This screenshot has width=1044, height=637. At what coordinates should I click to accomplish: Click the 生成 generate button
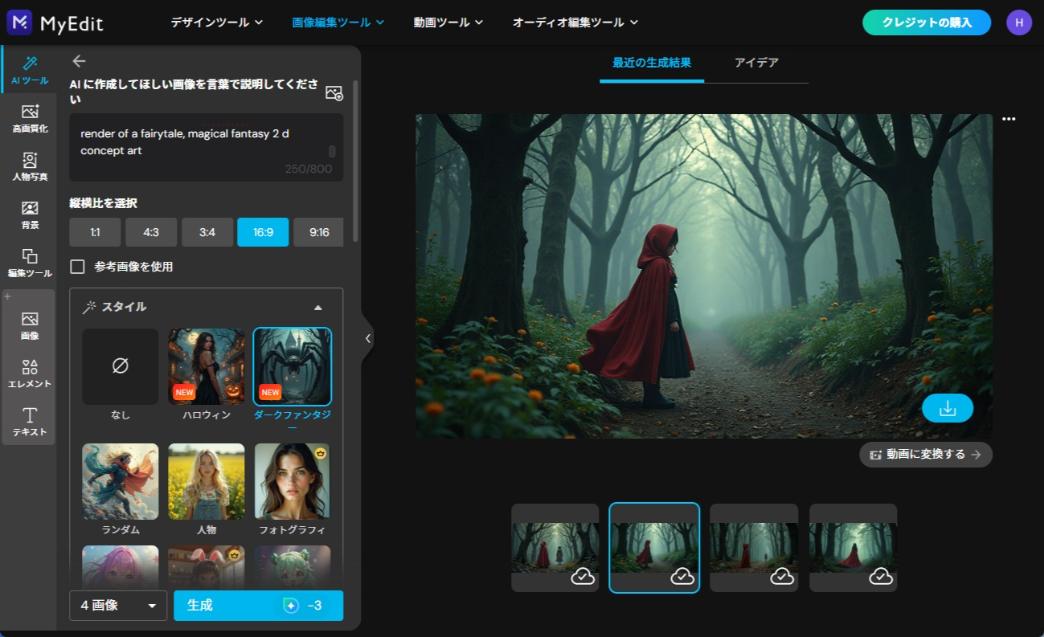click(258, 605)
